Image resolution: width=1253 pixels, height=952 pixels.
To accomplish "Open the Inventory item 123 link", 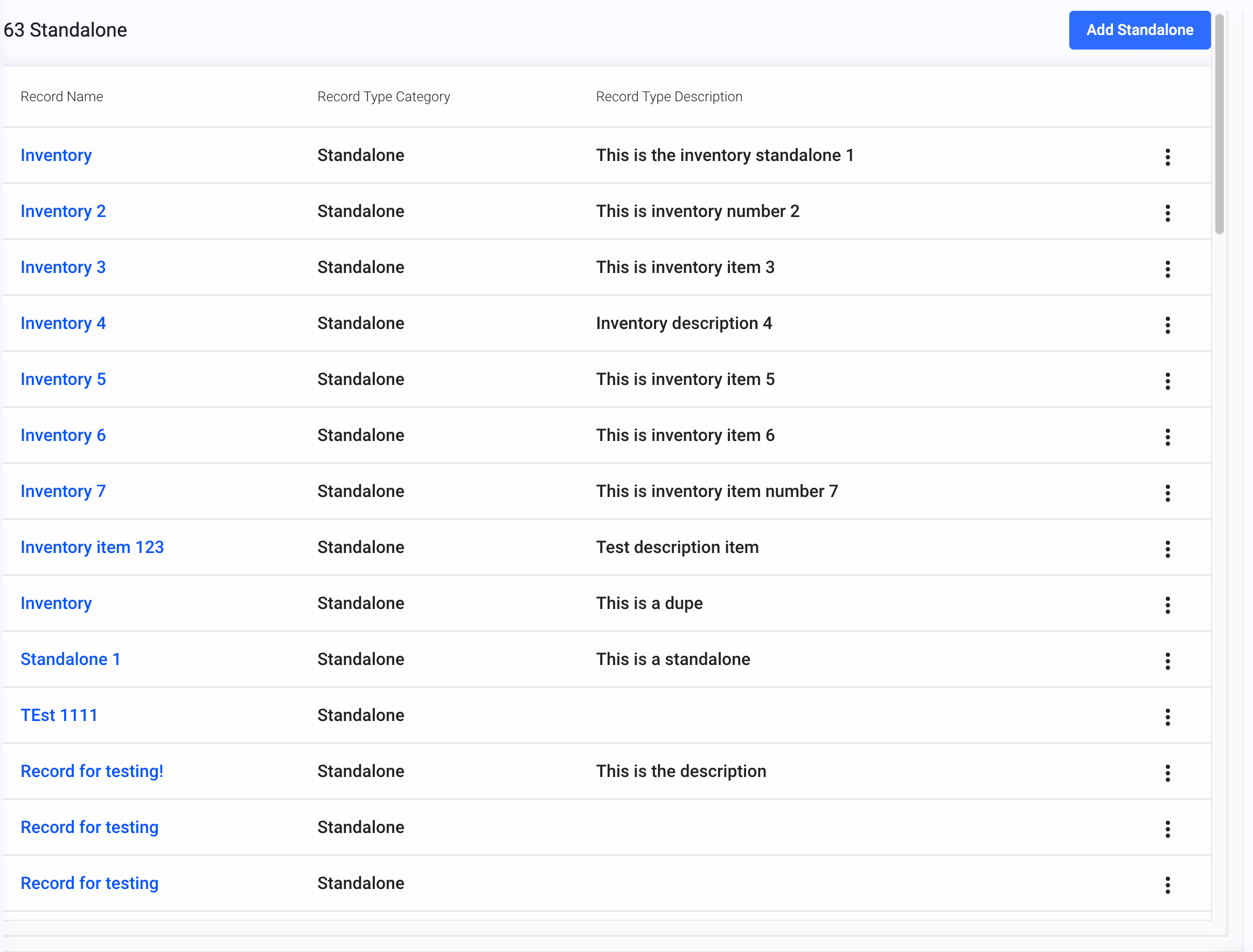I will click(92, 548).
